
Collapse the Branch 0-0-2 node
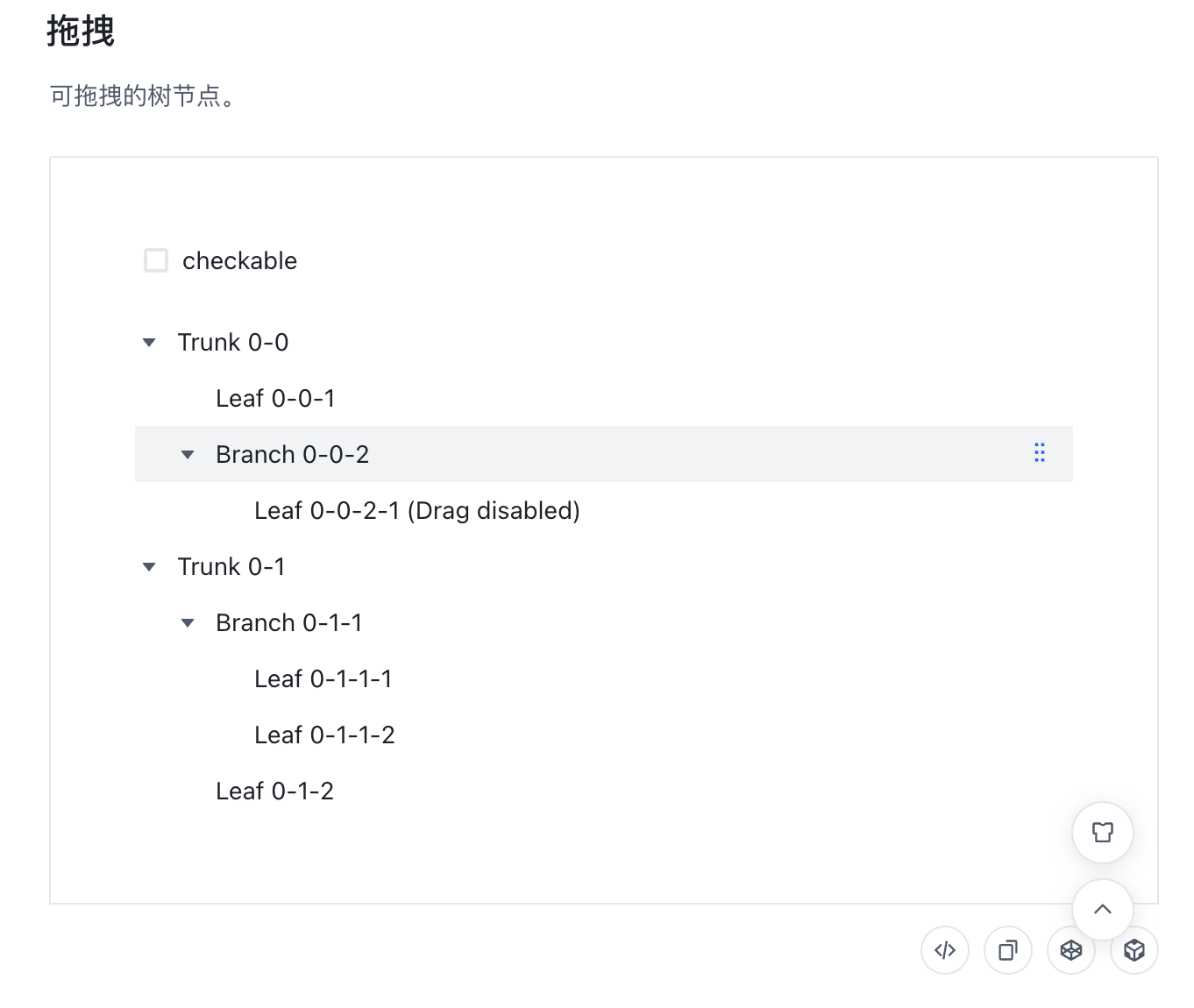pos(187,454)
